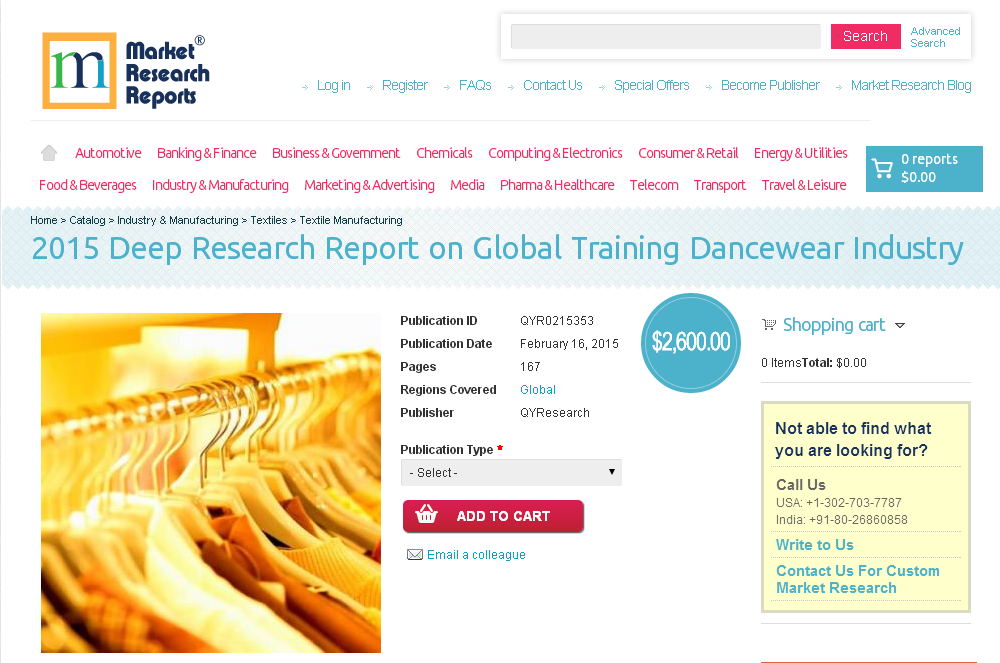
Task: Click the Home icon in the category navigation
Action: click(x=48, y=152)
